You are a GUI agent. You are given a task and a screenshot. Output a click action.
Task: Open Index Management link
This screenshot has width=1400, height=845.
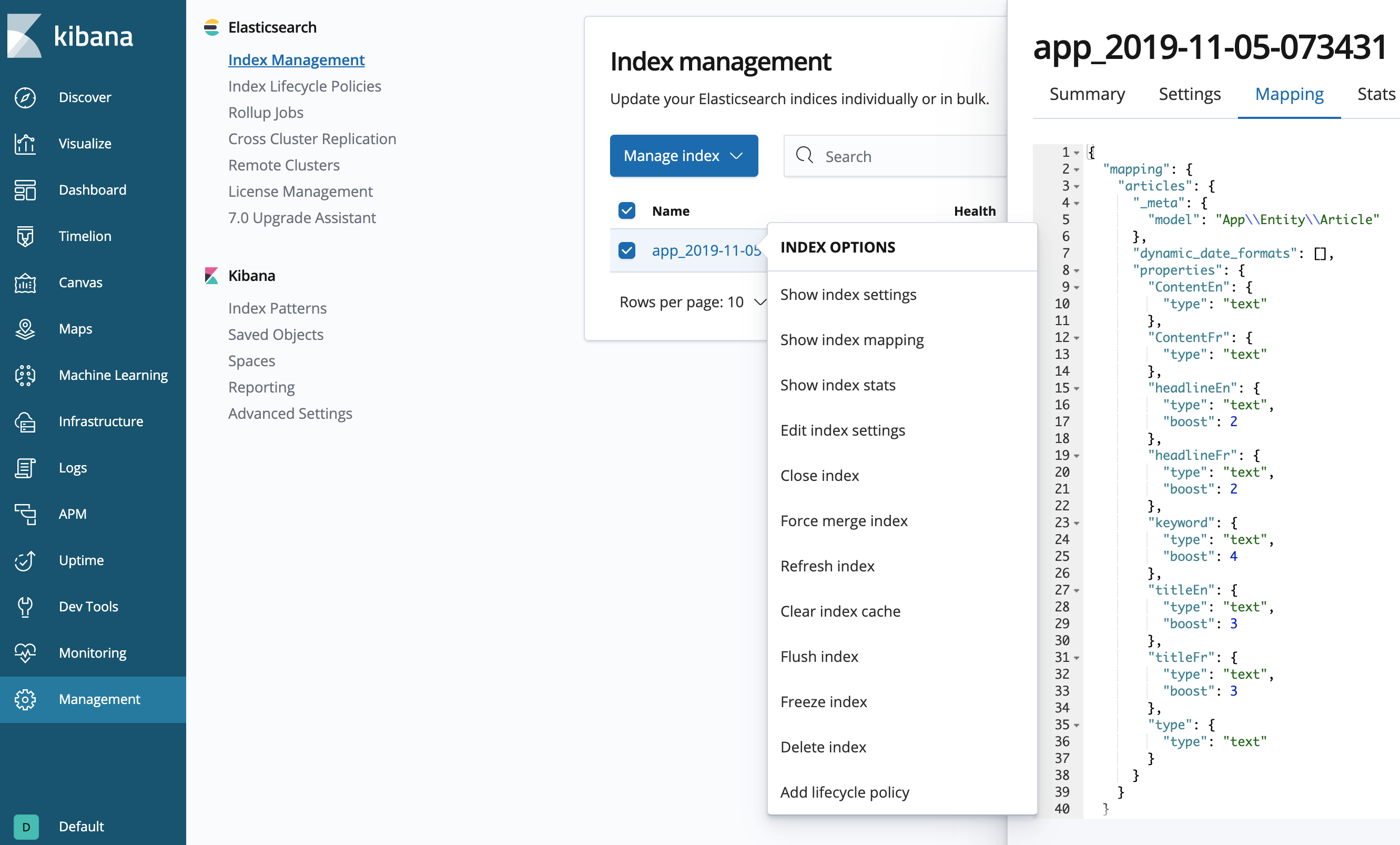click(297, 59)
